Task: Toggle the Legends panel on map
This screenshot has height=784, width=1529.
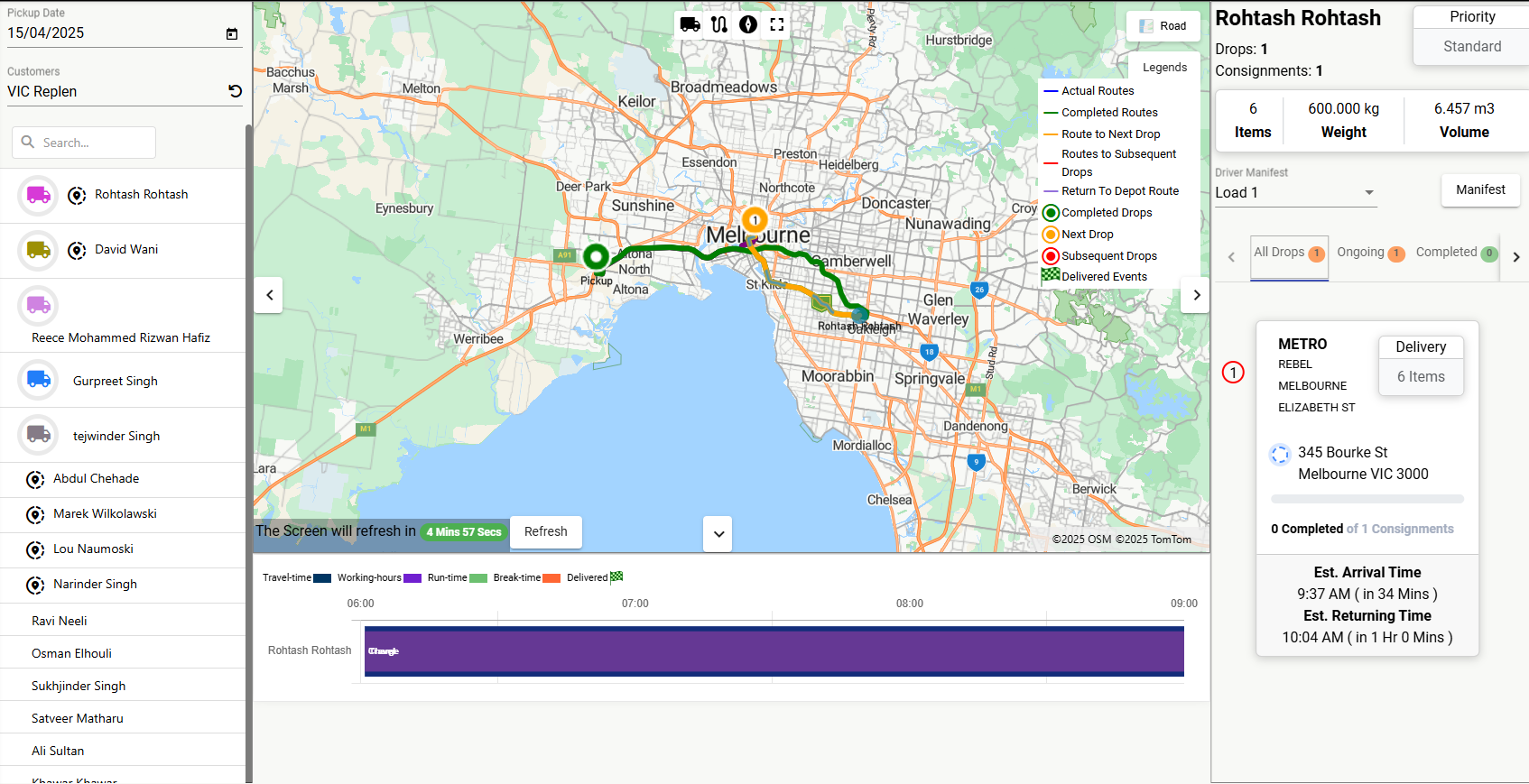Action: coord(1164,68)
